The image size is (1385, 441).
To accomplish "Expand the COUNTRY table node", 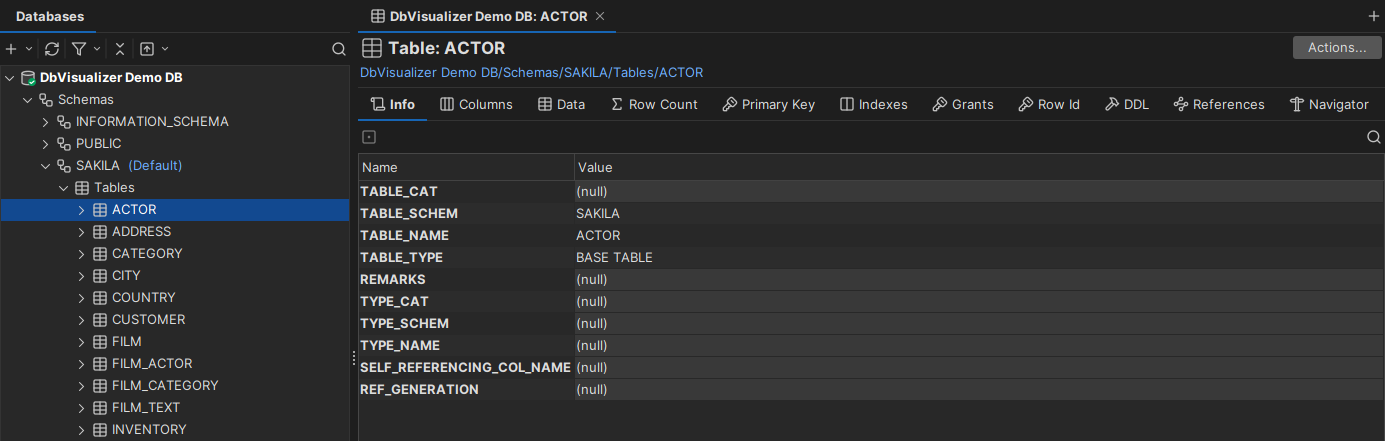I will (82, 298).
